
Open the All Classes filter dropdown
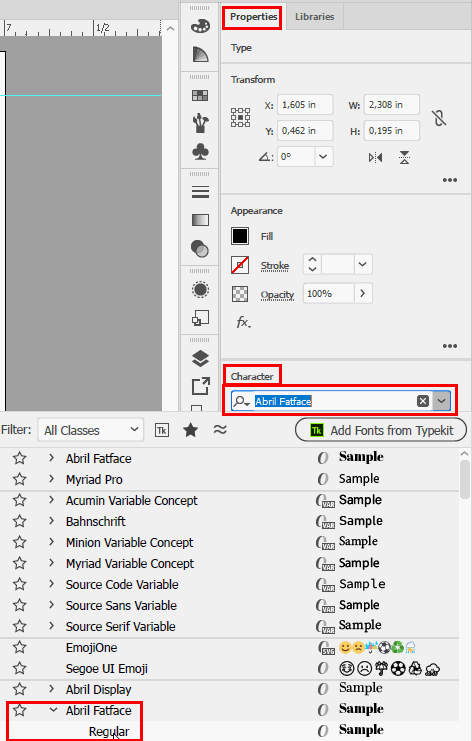pyautogui.click(x=91, y=430)
